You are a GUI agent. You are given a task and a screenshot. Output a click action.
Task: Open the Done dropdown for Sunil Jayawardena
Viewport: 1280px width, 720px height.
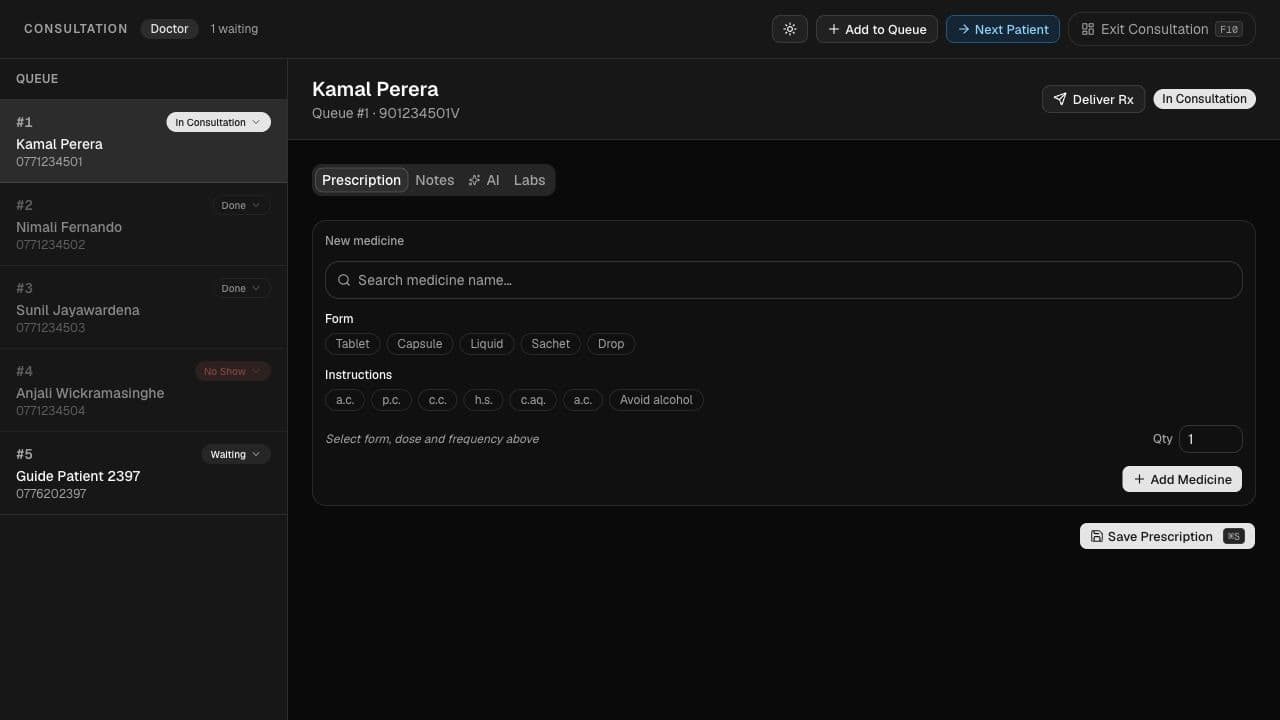[240, 288]
